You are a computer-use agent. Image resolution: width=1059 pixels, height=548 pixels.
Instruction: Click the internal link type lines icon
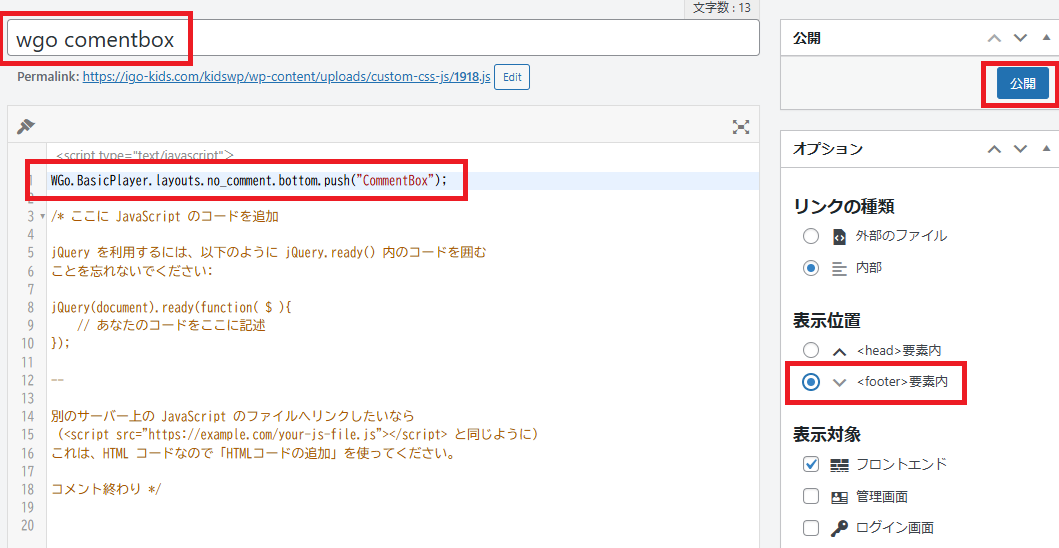[839, 269]
